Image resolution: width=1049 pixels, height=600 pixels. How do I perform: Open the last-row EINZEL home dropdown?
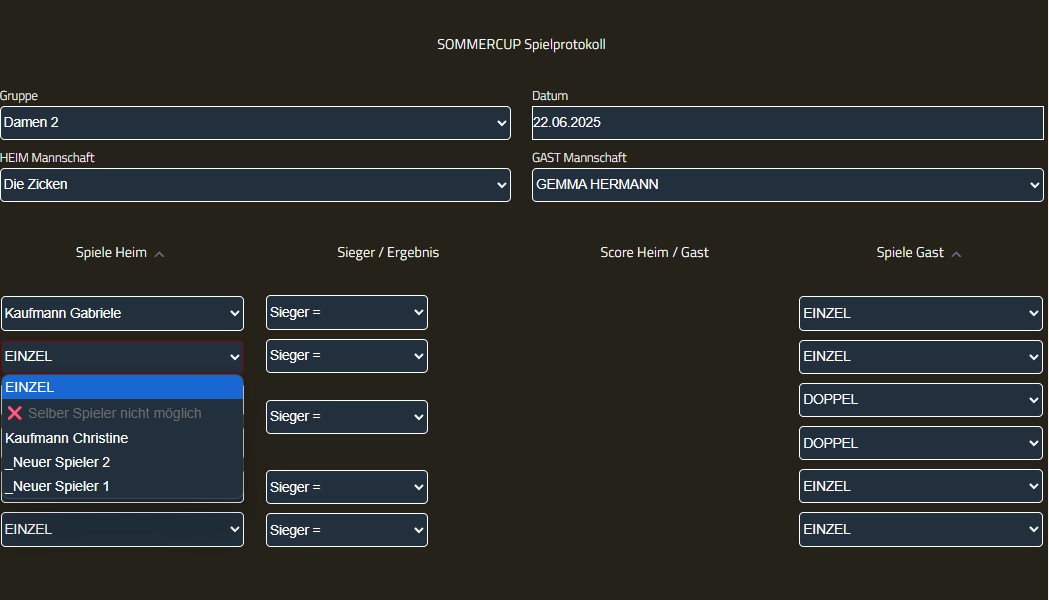(122, 529)
